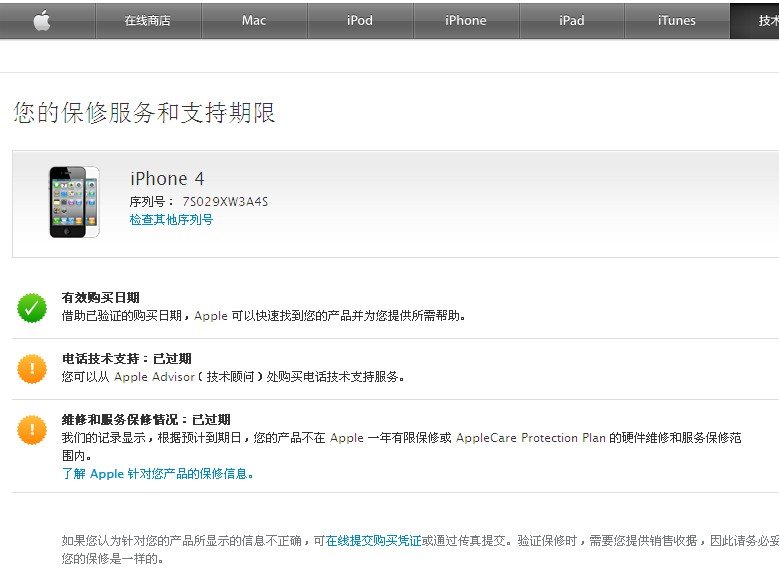Image resolution: width=779 pixels, height=576 pixels.
Task: Click the 有效购买日期 heading
Action: tap(100, 298)
